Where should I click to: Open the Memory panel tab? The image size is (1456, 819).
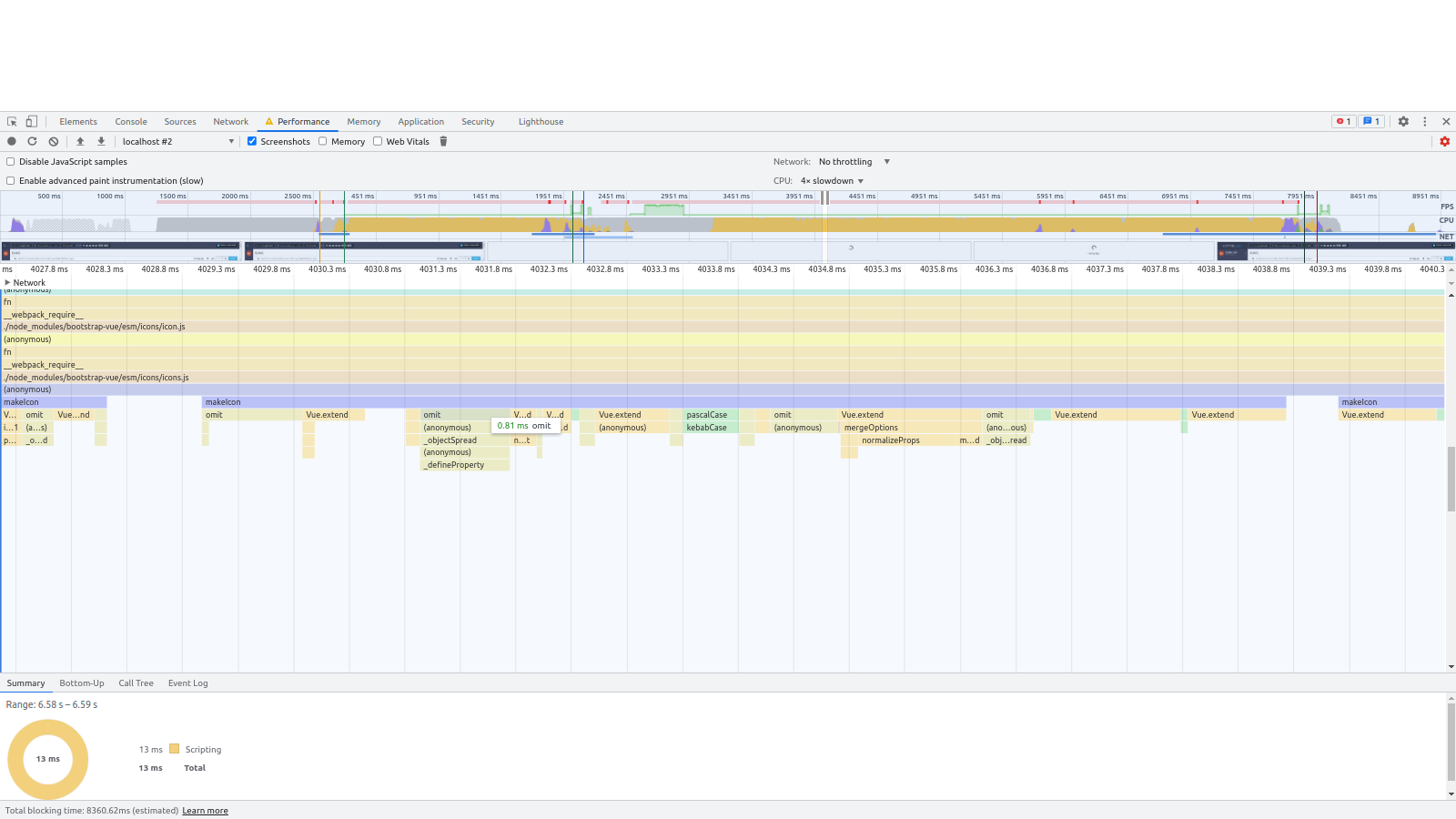[x=364, y=122]
